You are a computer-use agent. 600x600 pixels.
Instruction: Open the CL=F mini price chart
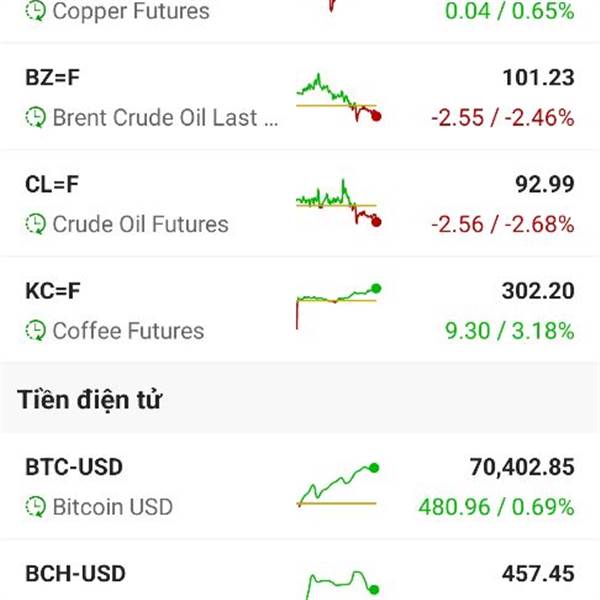(338, 204)
